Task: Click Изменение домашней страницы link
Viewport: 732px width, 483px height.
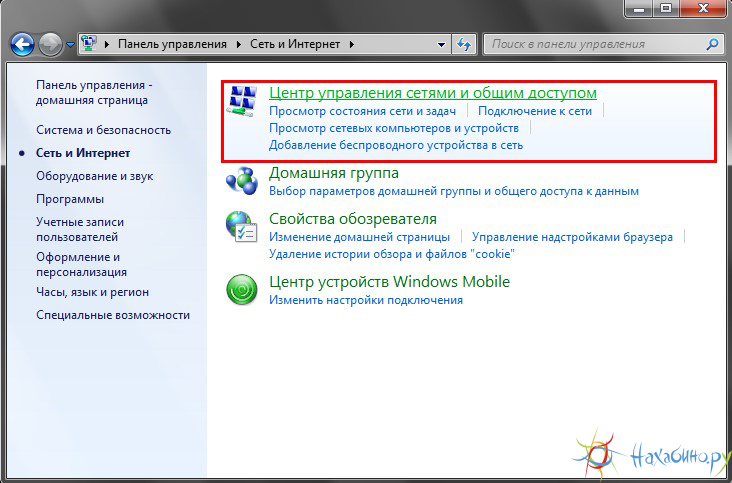Action: click(359, 237)
